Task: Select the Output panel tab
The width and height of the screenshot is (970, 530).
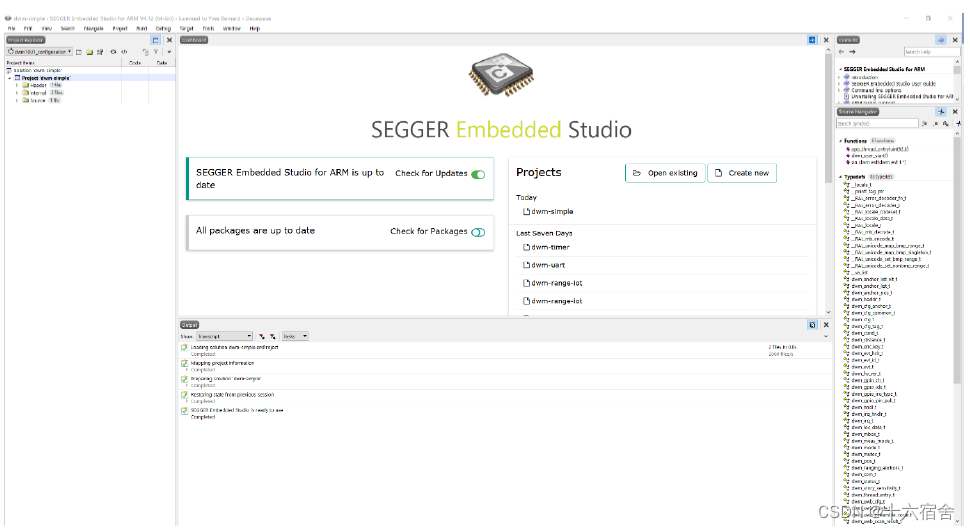Action: tap(189, 325)
